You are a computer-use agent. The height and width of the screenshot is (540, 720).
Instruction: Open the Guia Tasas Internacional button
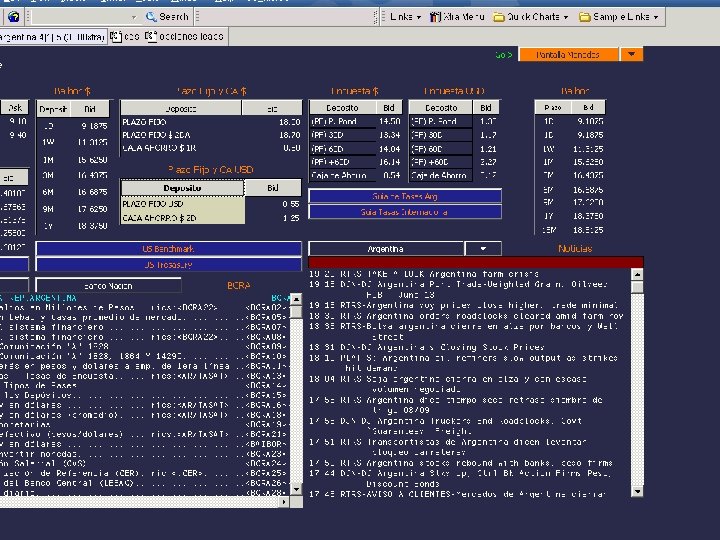point(405,212)
